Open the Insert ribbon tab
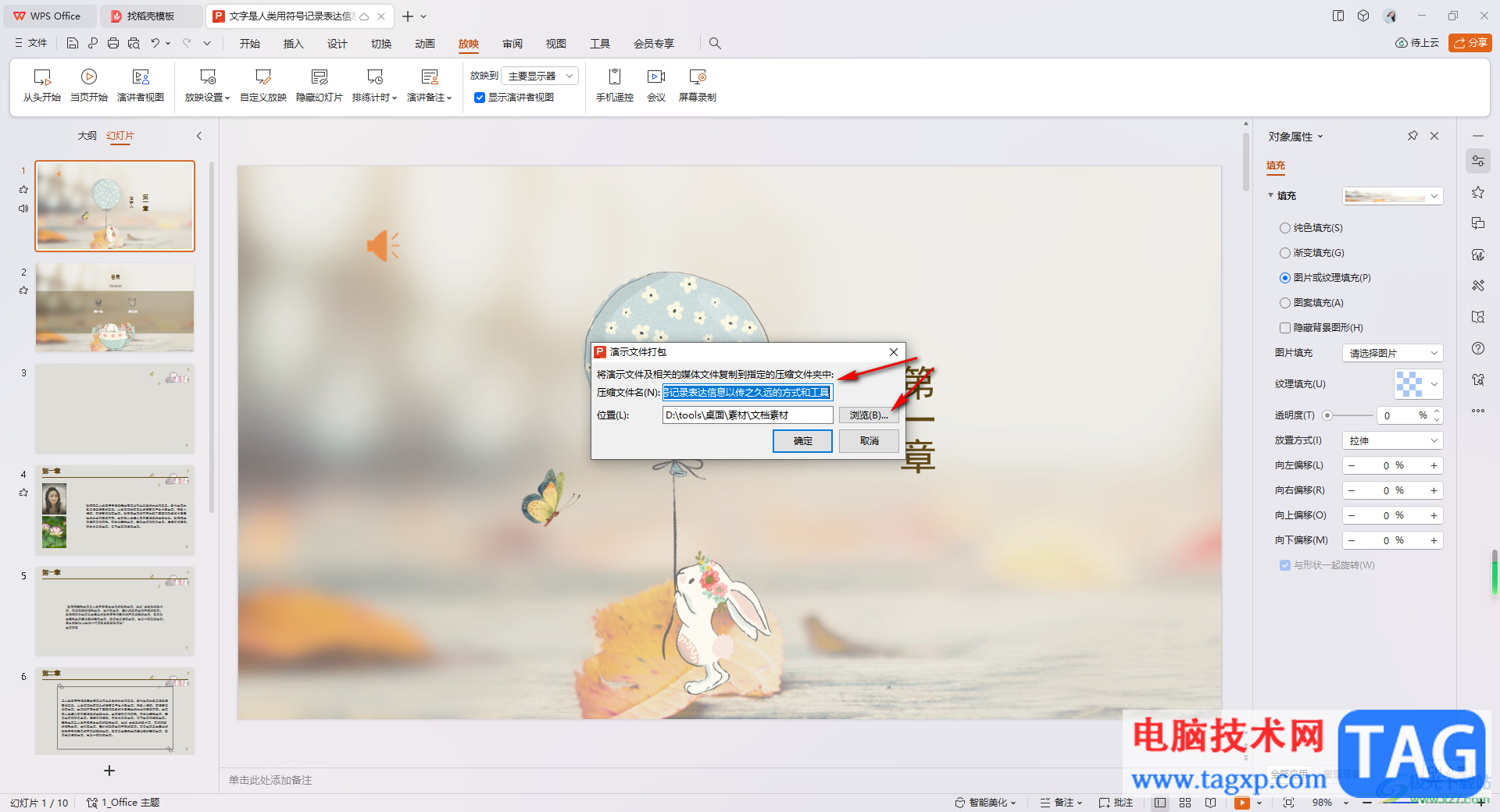This screenshot has width=1500, height=812. tap(293, 44)
